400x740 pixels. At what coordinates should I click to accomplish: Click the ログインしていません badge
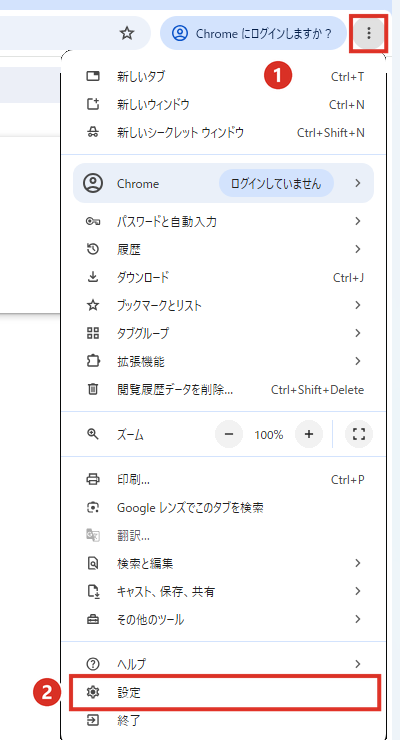coord(276,183)
